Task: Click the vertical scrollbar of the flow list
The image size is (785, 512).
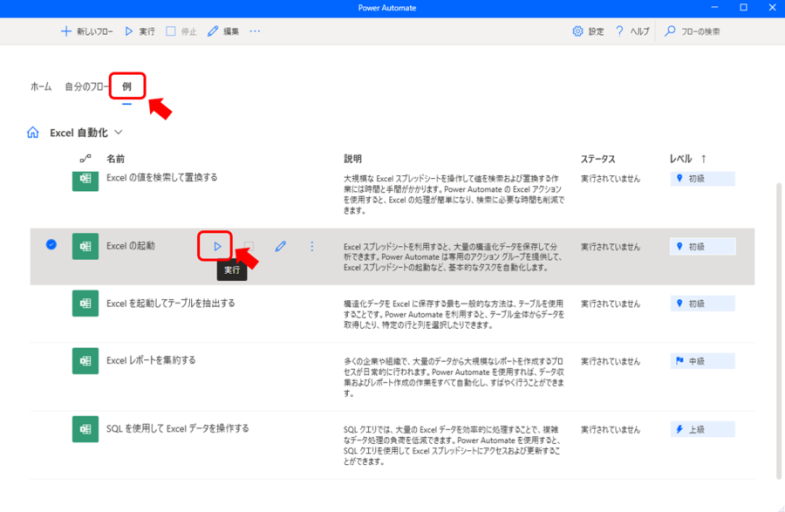Action: (779, 330)
